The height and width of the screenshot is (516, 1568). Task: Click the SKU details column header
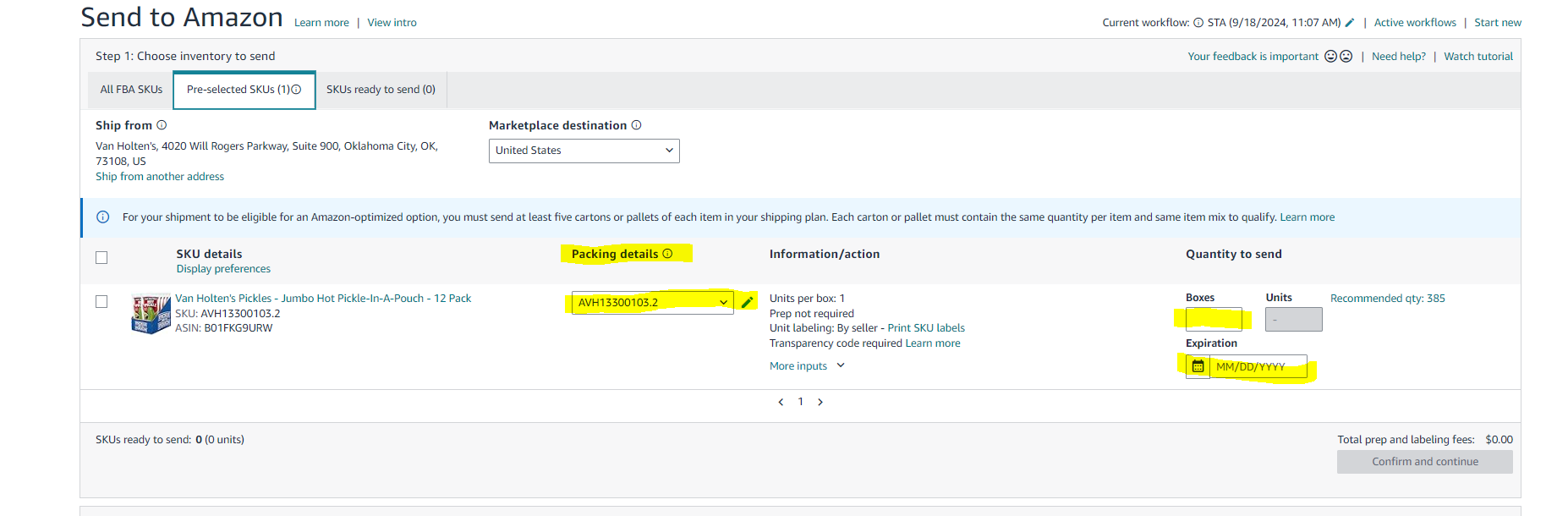tap(209, 254)
